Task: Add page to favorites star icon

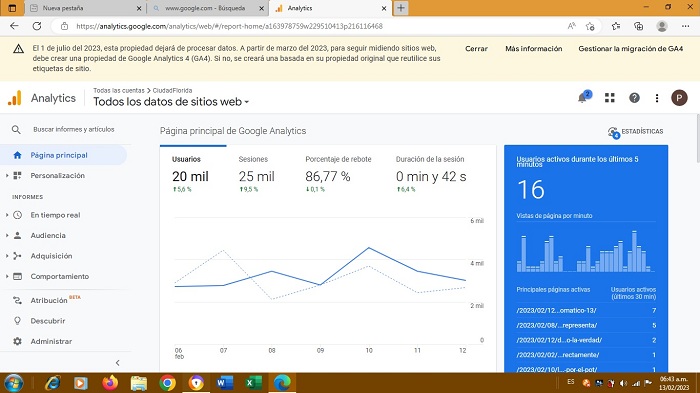Action: 590,26
